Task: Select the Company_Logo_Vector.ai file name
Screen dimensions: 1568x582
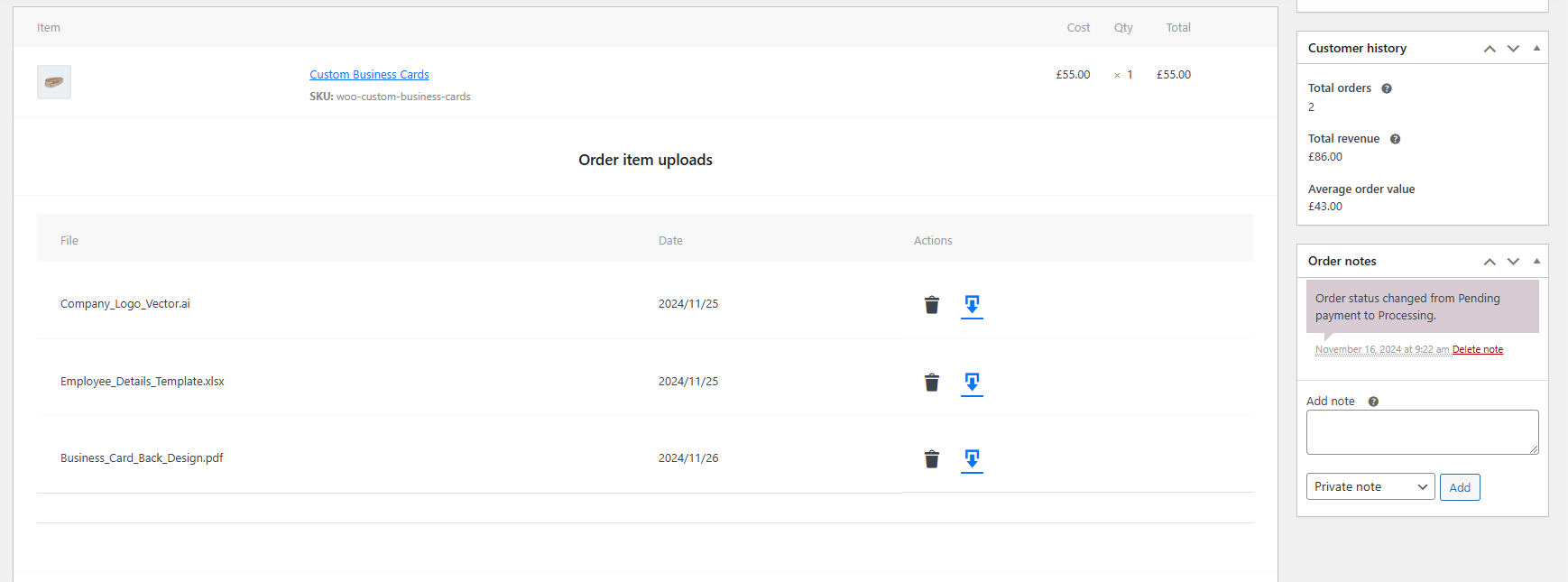Action: [125, 304]
